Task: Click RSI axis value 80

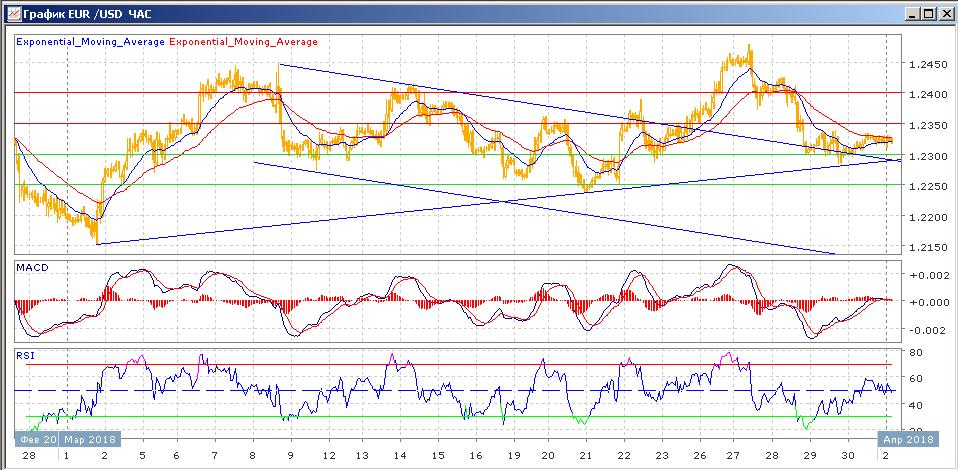Action: click(x=915, y=353)
